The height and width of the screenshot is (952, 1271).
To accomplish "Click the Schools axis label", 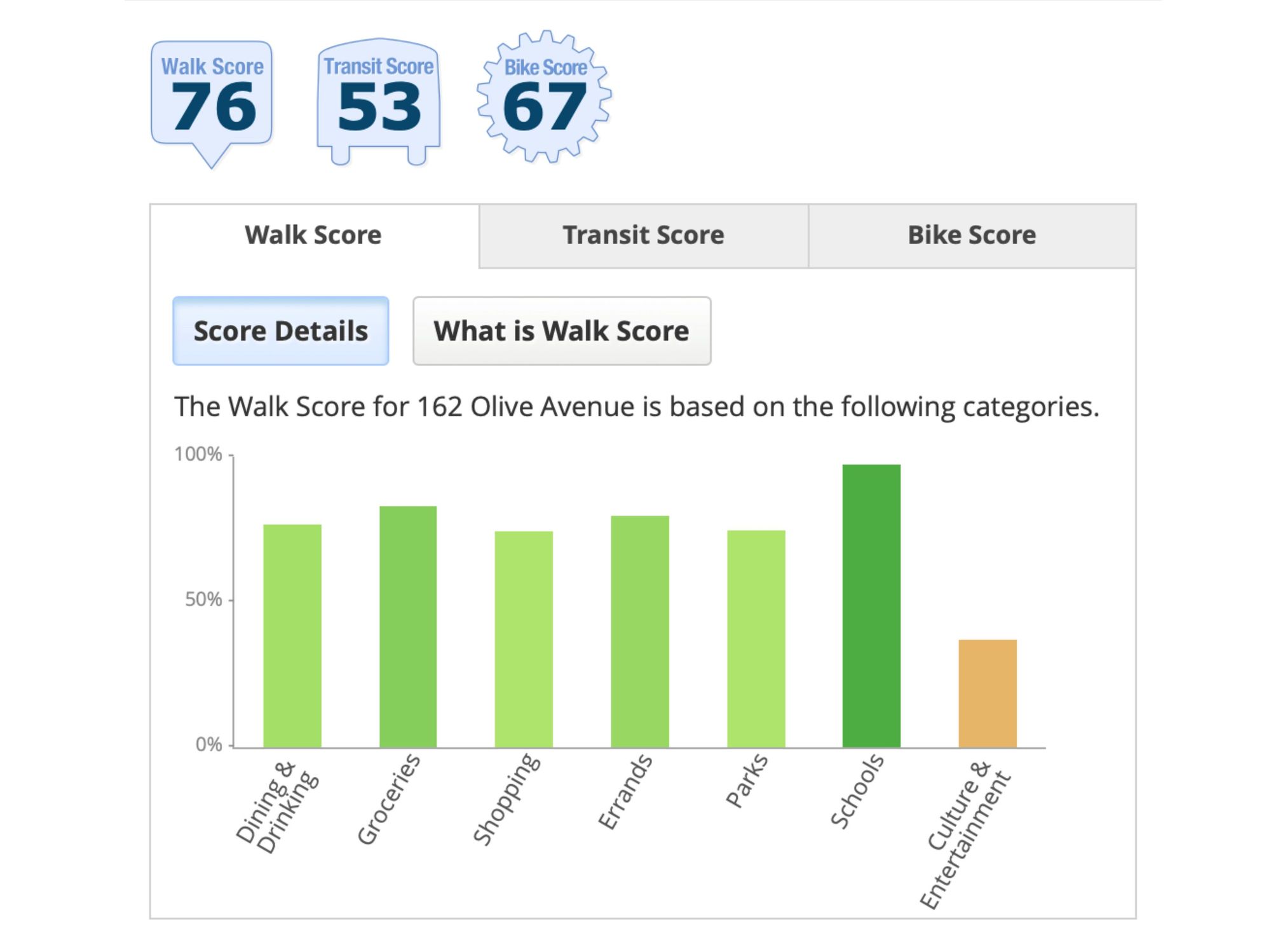I will (857, 792).
